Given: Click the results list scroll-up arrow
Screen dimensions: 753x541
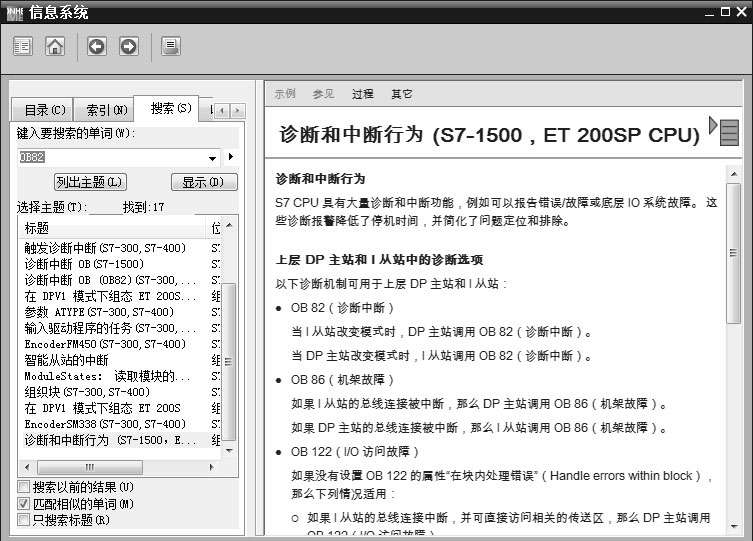Looking at the screenshot, I should [229, 225].
